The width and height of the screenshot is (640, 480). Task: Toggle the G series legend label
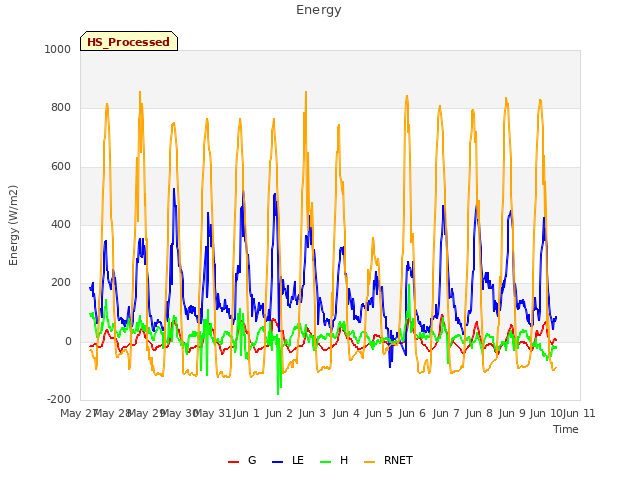point(252,460)
